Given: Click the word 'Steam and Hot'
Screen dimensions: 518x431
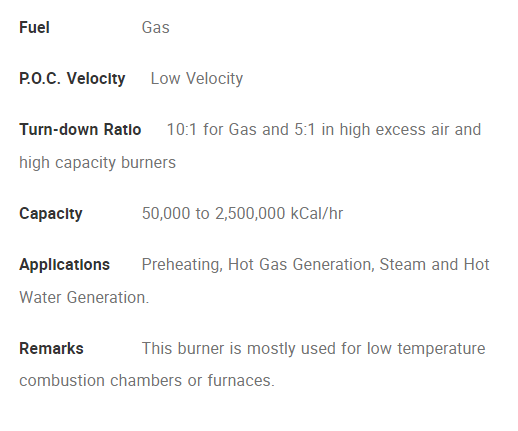Looking at the screenshot, I should pos(434,264).
